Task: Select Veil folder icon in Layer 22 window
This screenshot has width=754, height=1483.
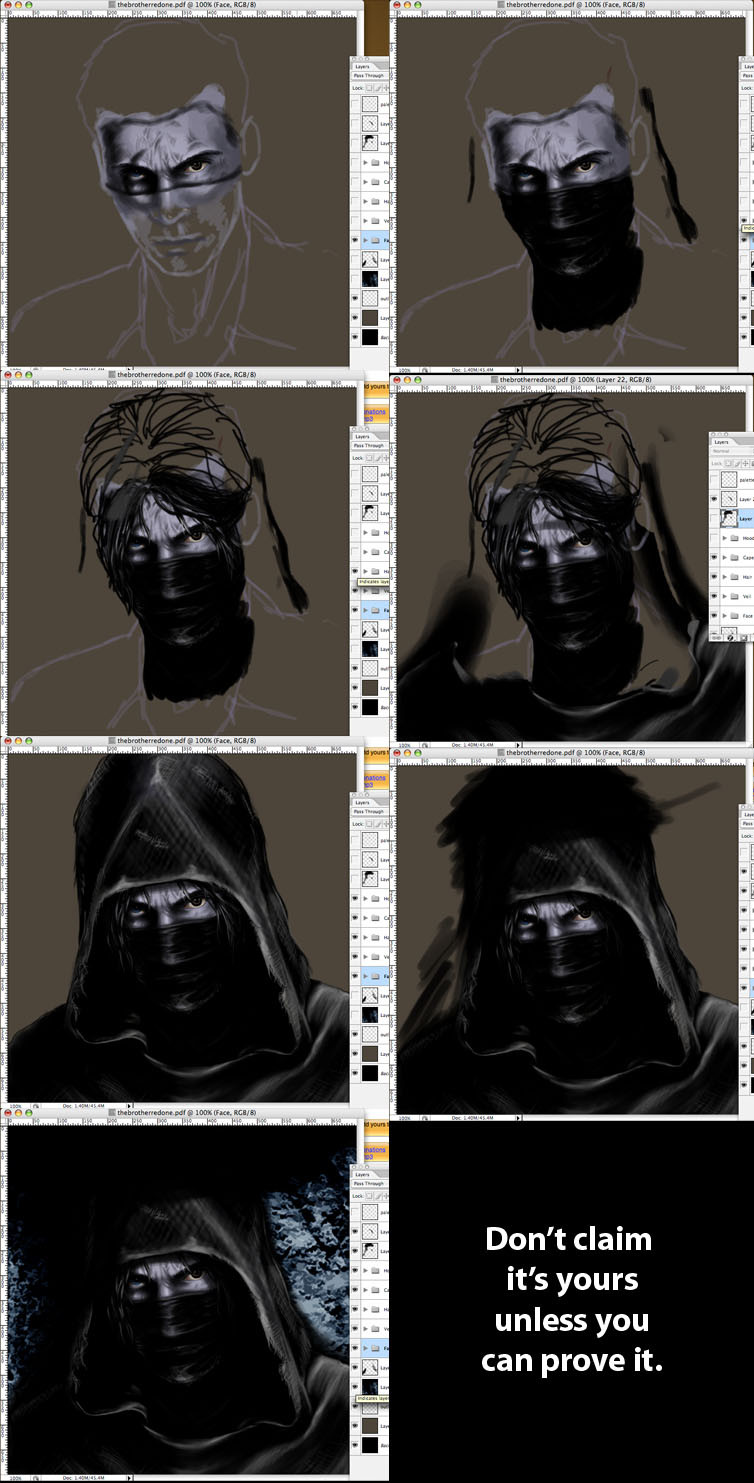Action: [x=734, y=596]
